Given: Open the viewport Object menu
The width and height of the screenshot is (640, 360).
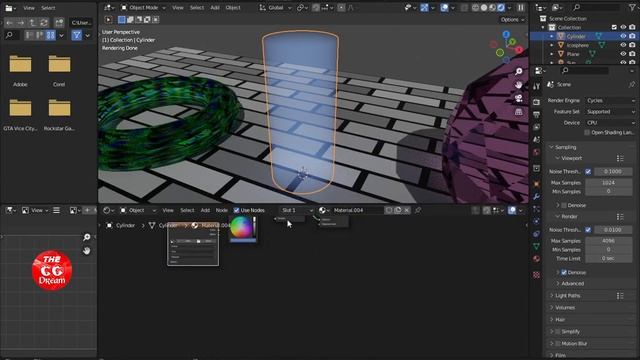Looking at the screenshot, I should coord(233,8).
